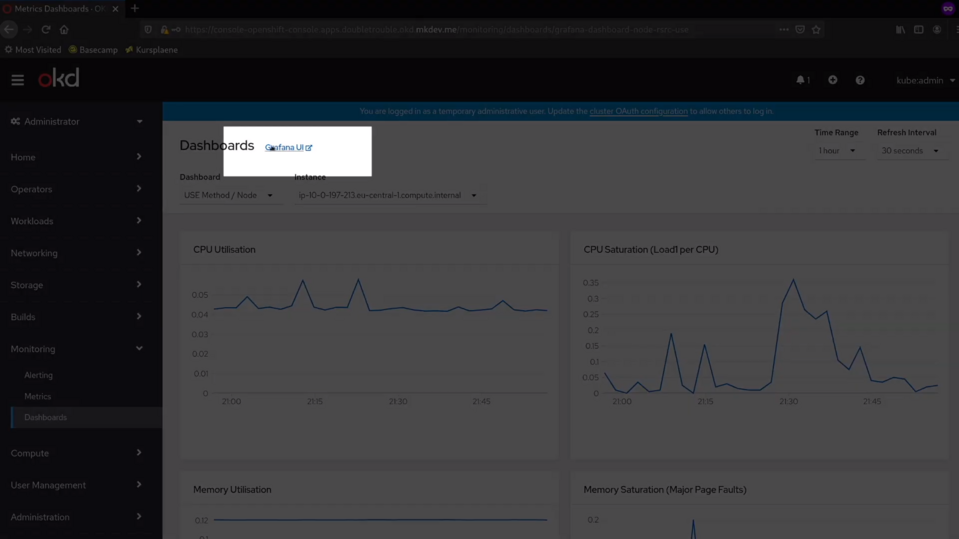Image resolution: width=959 pixels, height=539 pixels.
Task: Click the Dashboards page heading
Action: point(217,146)
